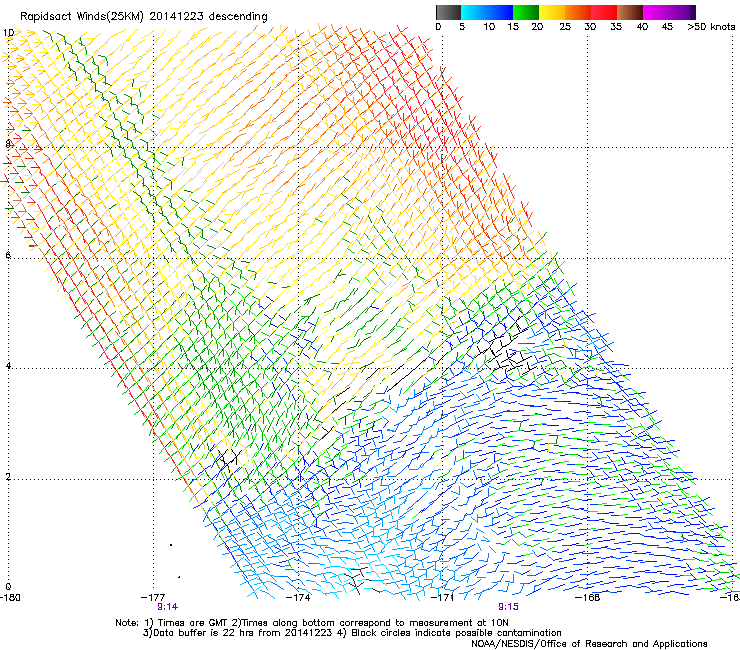Select the yellow 20-25 knots legend swatch

click(552, 12)
